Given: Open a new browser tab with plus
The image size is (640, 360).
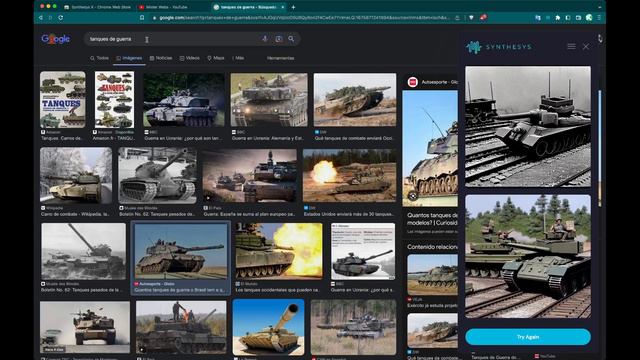Looking at the screenshot, I should click(x=293, y=7).
